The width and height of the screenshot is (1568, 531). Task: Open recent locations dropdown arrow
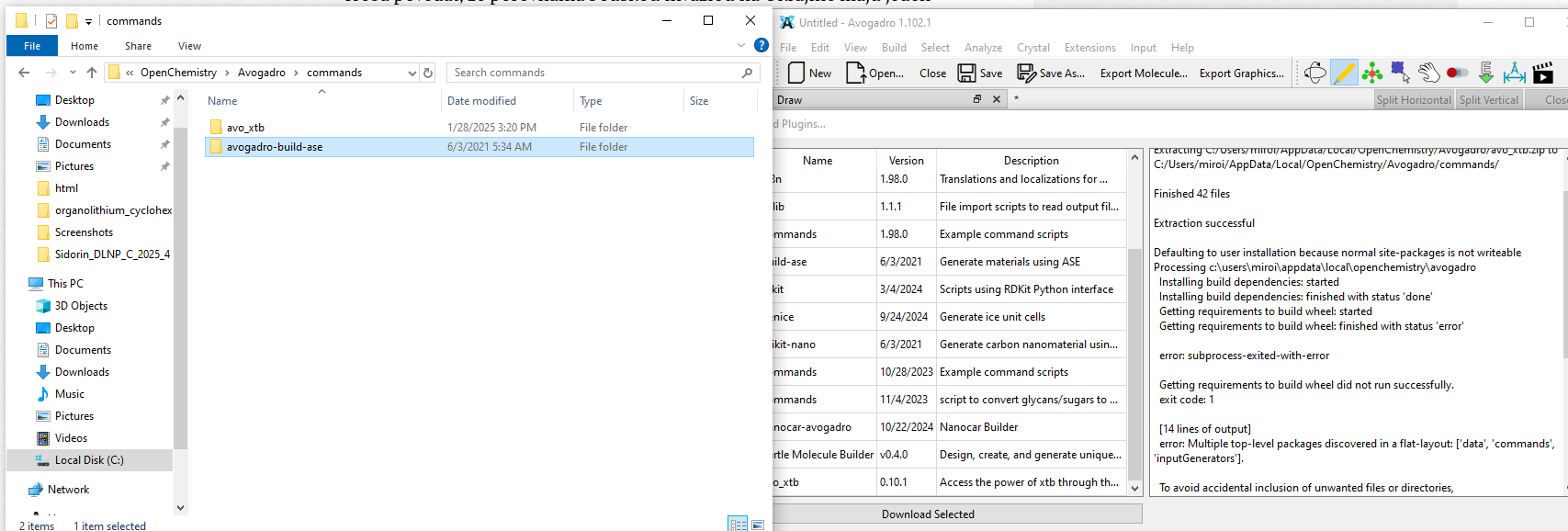pos(73,73)
